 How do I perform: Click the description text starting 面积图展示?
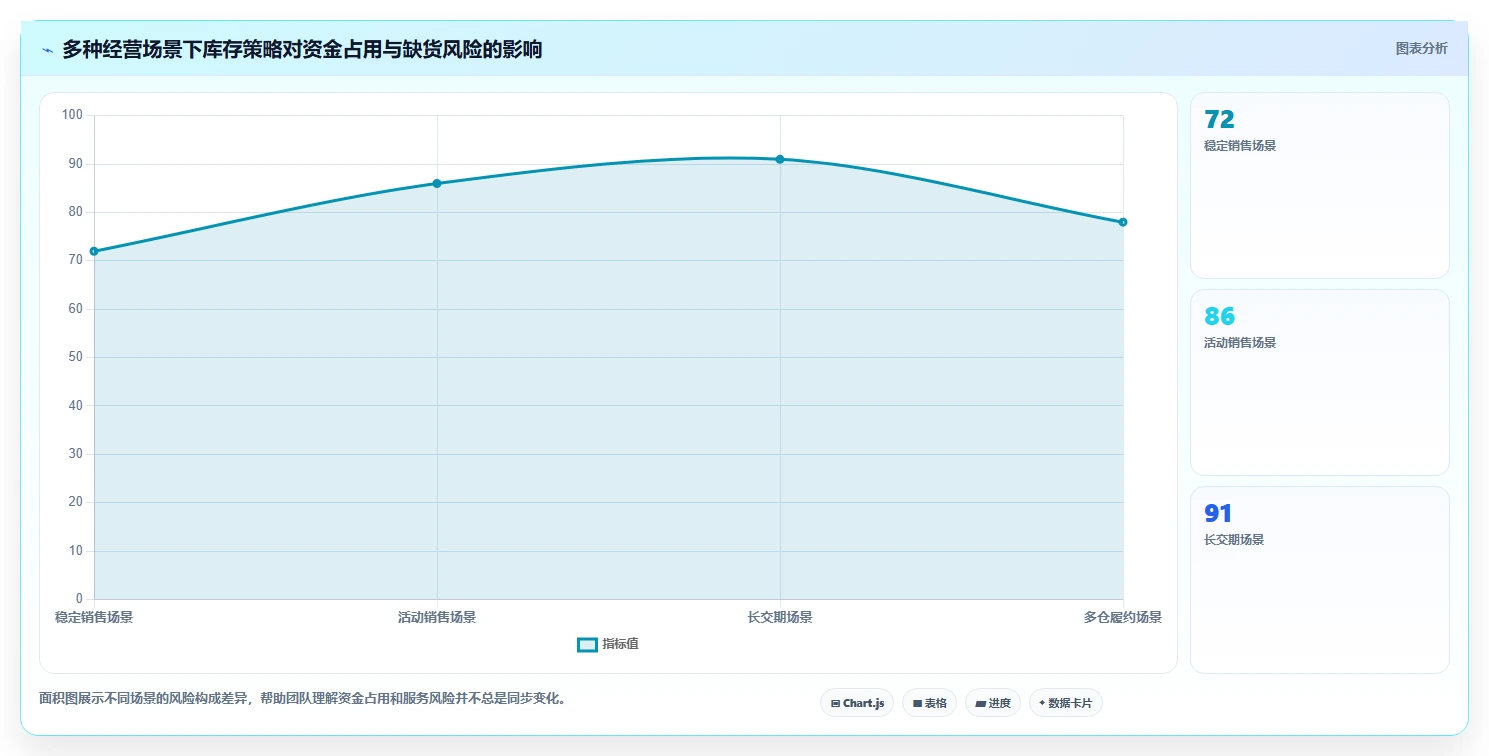tap(303, 698)
